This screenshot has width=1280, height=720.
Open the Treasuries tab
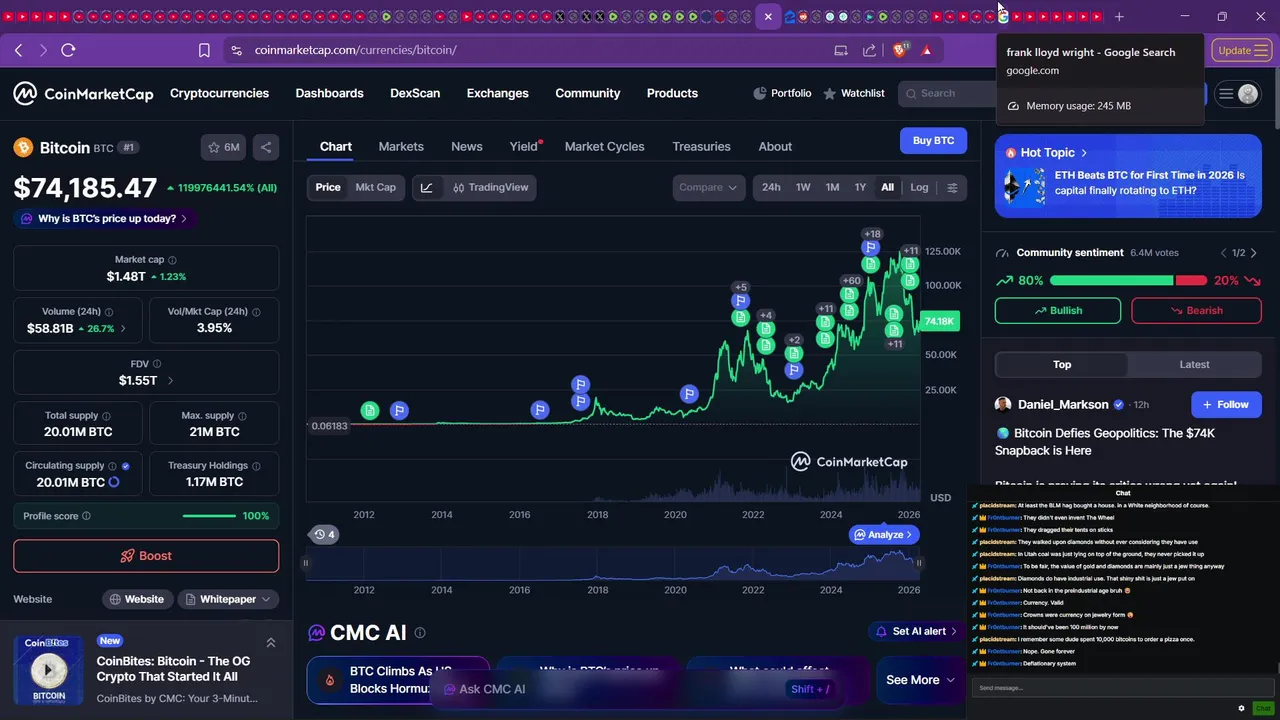(x=701, y=147)
